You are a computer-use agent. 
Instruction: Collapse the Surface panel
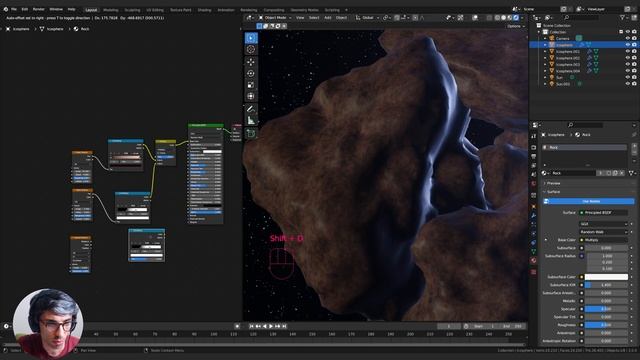pos(553,192)
